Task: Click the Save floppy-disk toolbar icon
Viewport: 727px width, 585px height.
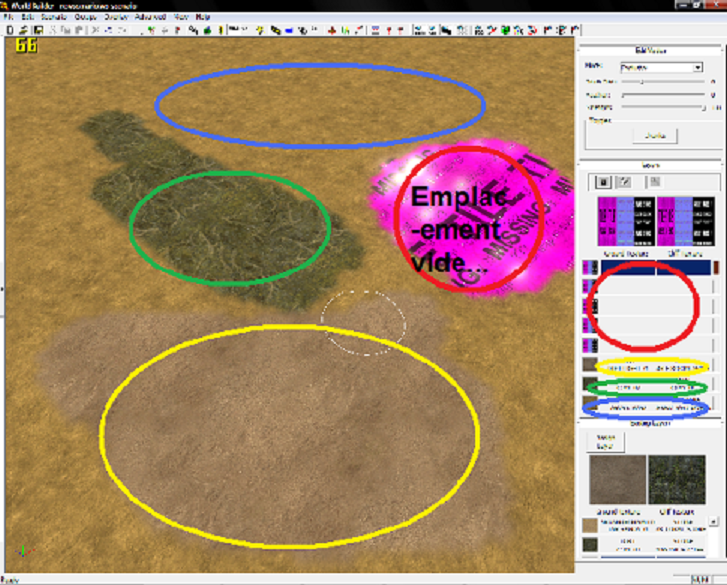Action: [x=38, y=30]
